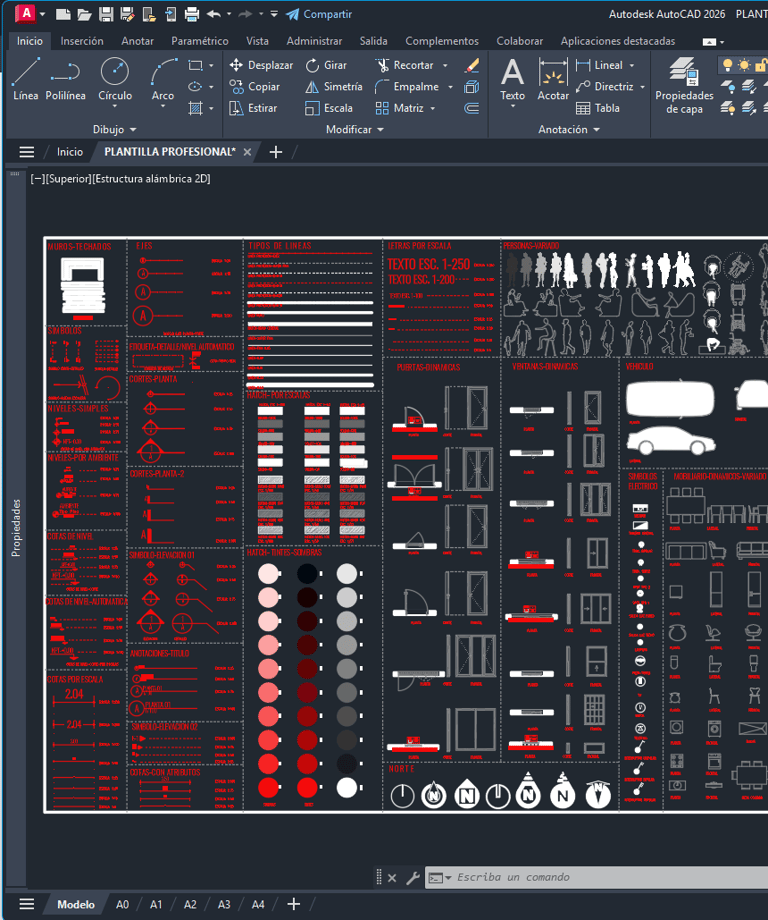Click the Estirar (stretch) tool

point(253,108)
